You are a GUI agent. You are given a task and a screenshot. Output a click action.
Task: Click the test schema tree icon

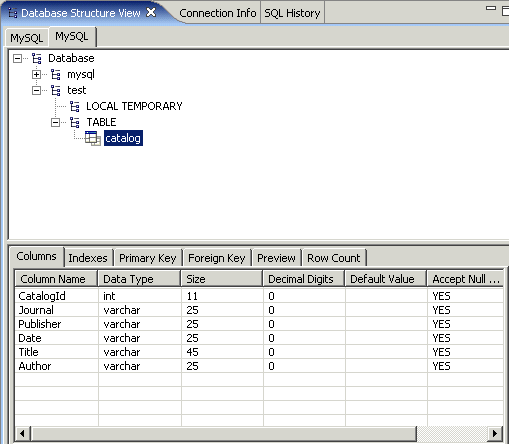coord(56,90)
